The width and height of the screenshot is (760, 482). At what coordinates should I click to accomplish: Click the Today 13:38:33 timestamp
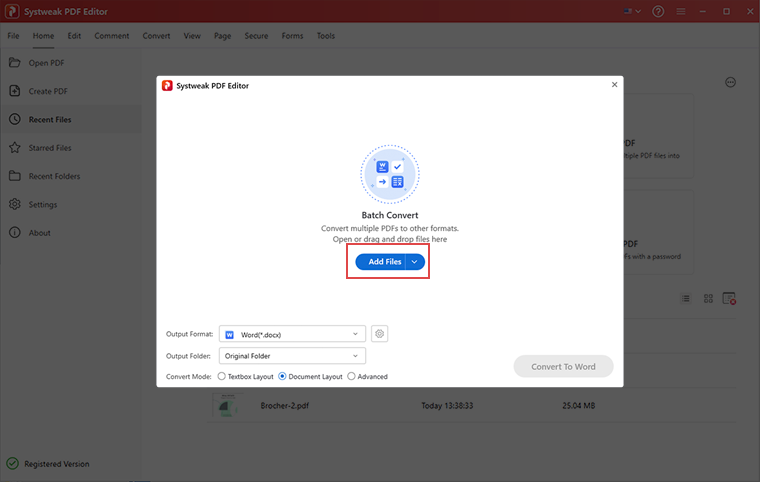point(447,405)
